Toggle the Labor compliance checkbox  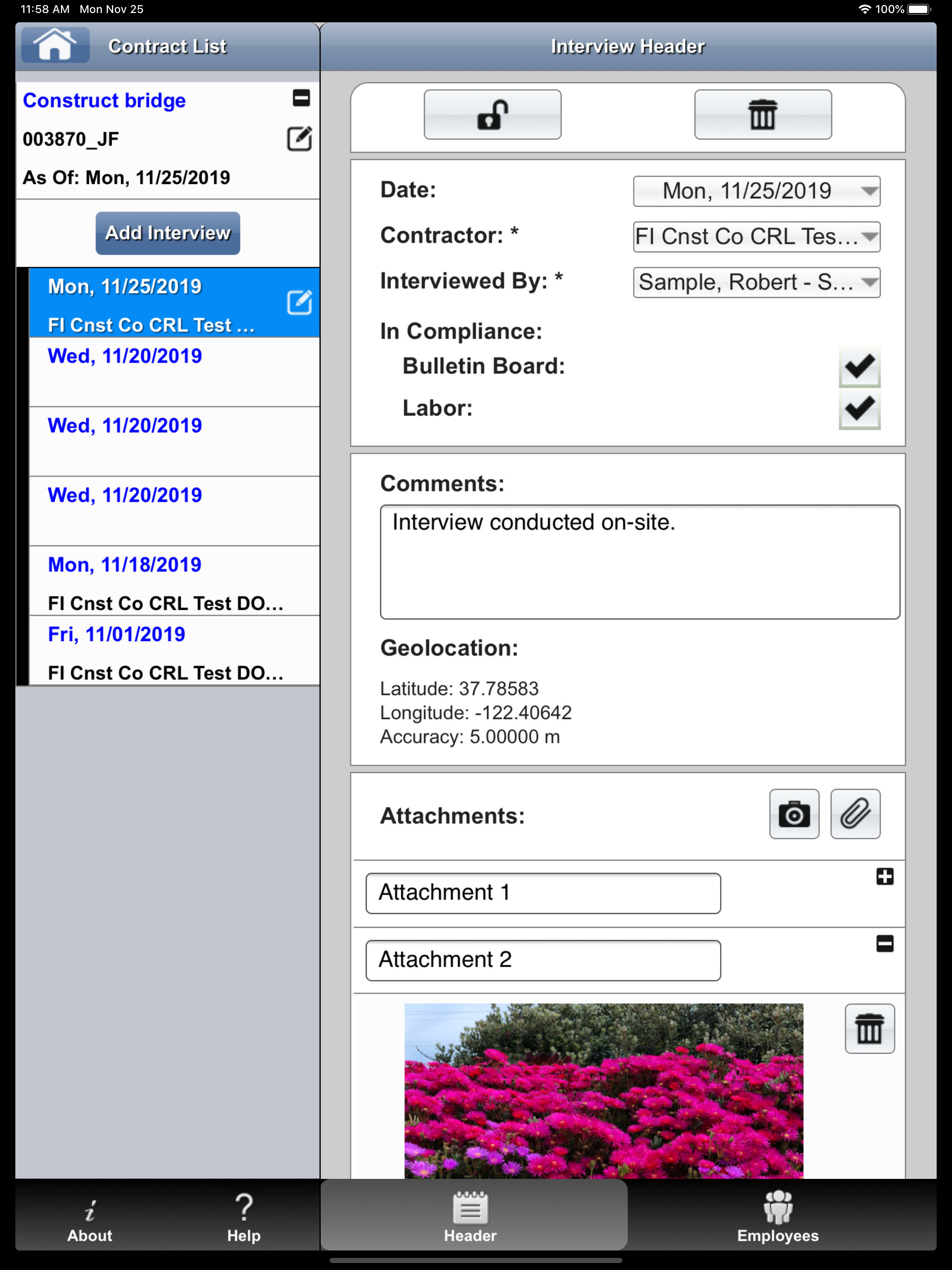coord(859,410)
